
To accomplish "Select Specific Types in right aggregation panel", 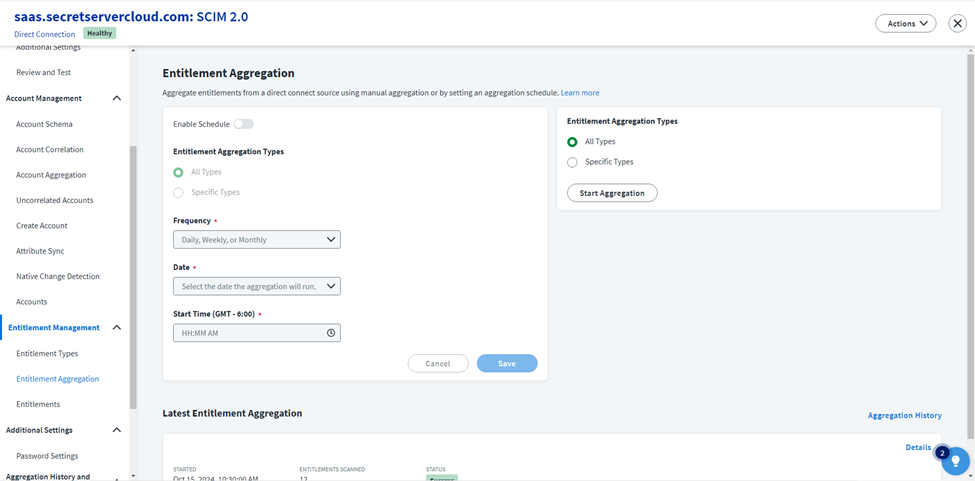I will (x=573, y=162).
